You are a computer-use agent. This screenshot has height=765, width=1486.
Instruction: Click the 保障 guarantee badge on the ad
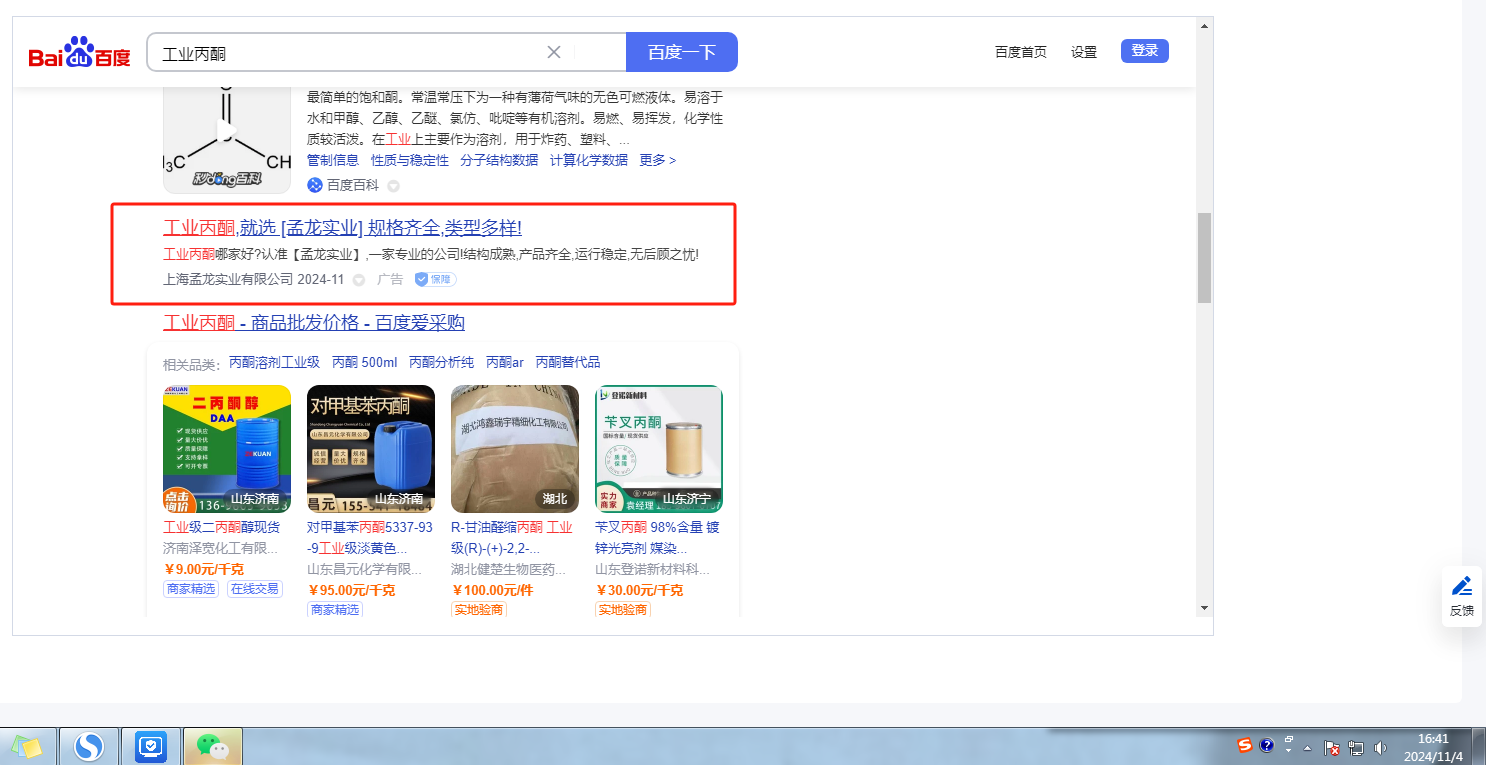point(436,279)
